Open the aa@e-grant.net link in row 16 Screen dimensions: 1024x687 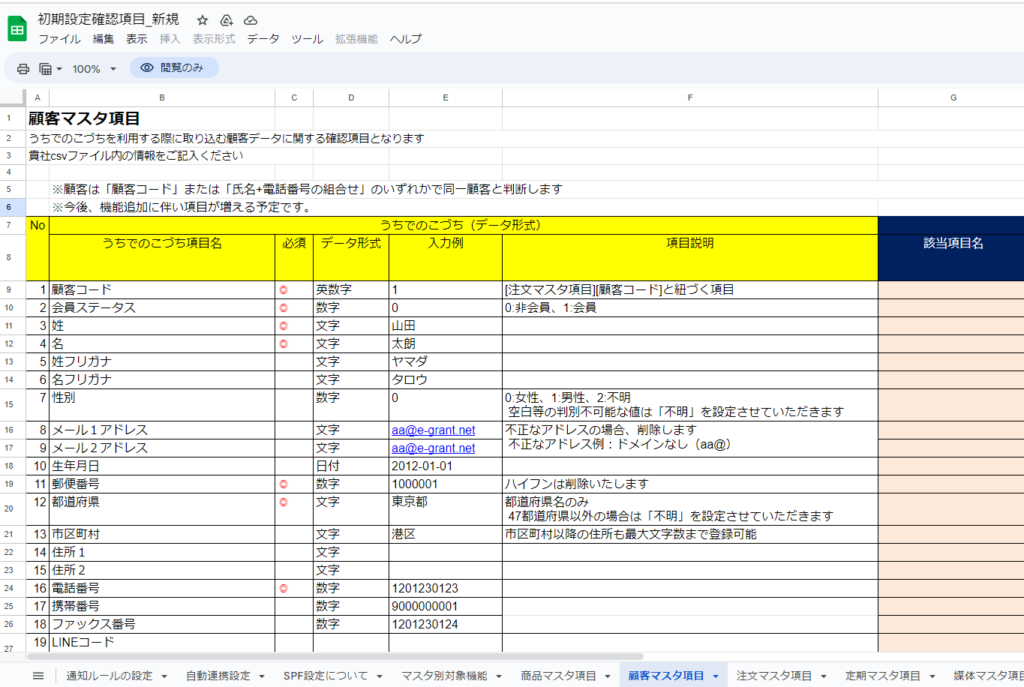(x=433, y=430)
